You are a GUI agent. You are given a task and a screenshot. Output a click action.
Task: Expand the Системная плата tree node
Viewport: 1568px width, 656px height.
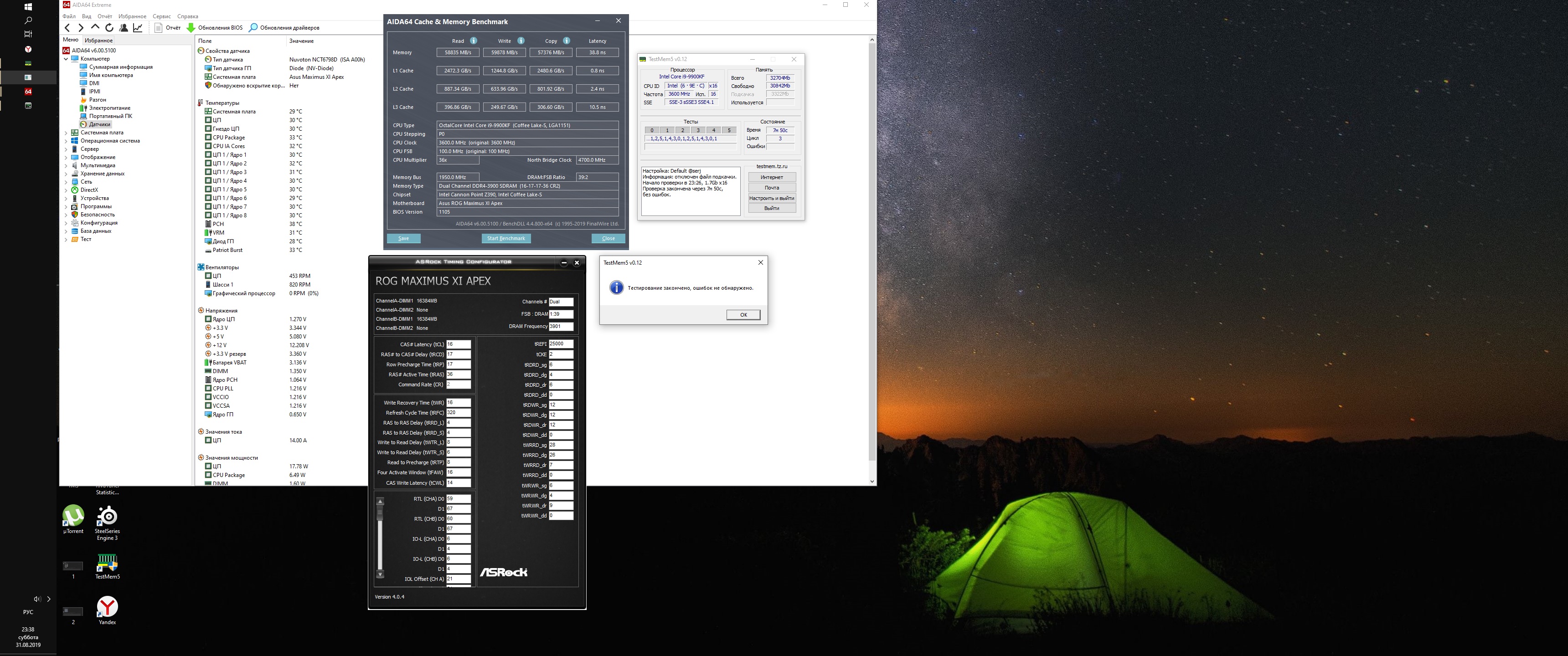[x=66, y=133]
